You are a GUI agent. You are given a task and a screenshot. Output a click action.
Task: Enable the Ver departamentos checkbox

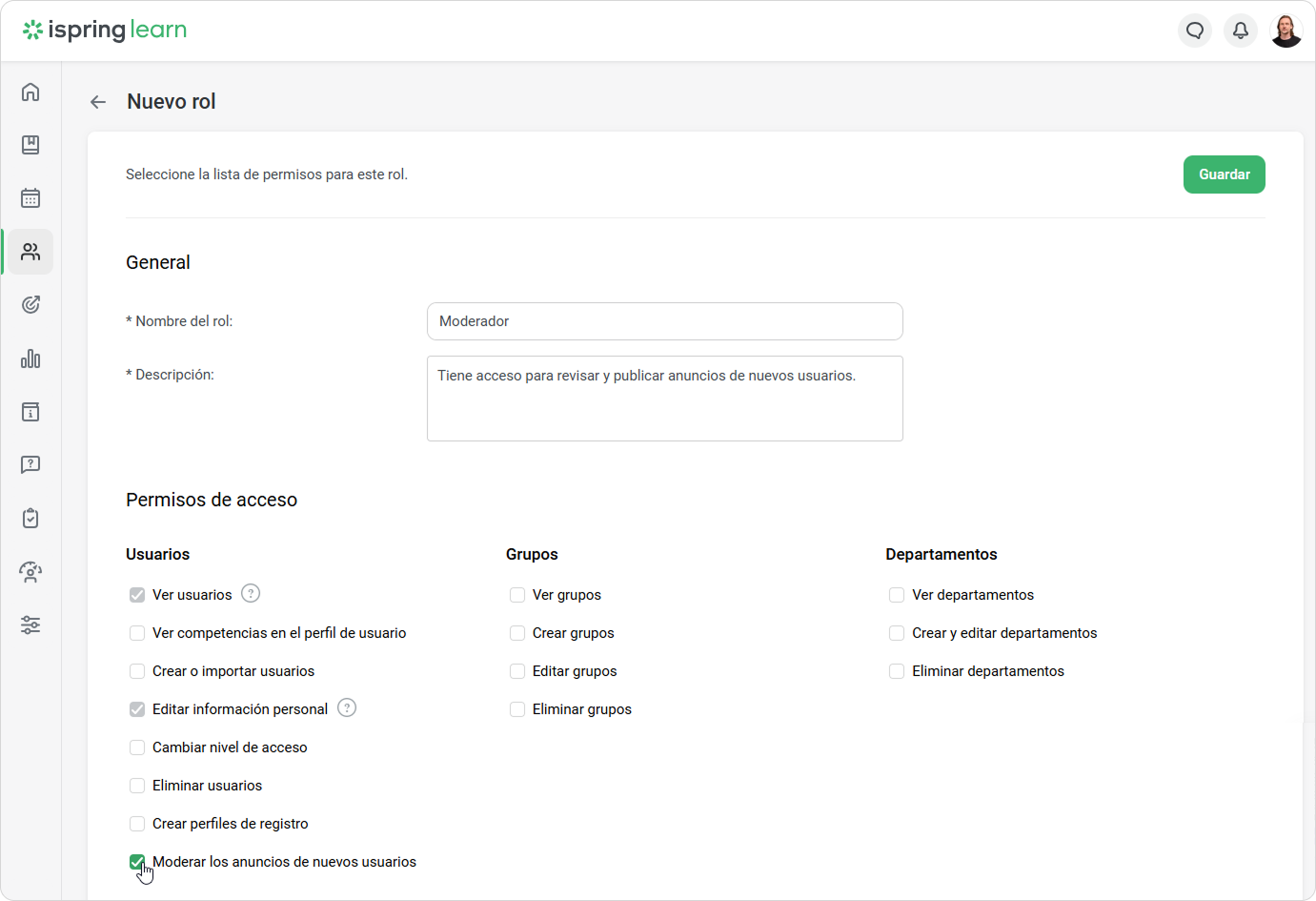897,595
